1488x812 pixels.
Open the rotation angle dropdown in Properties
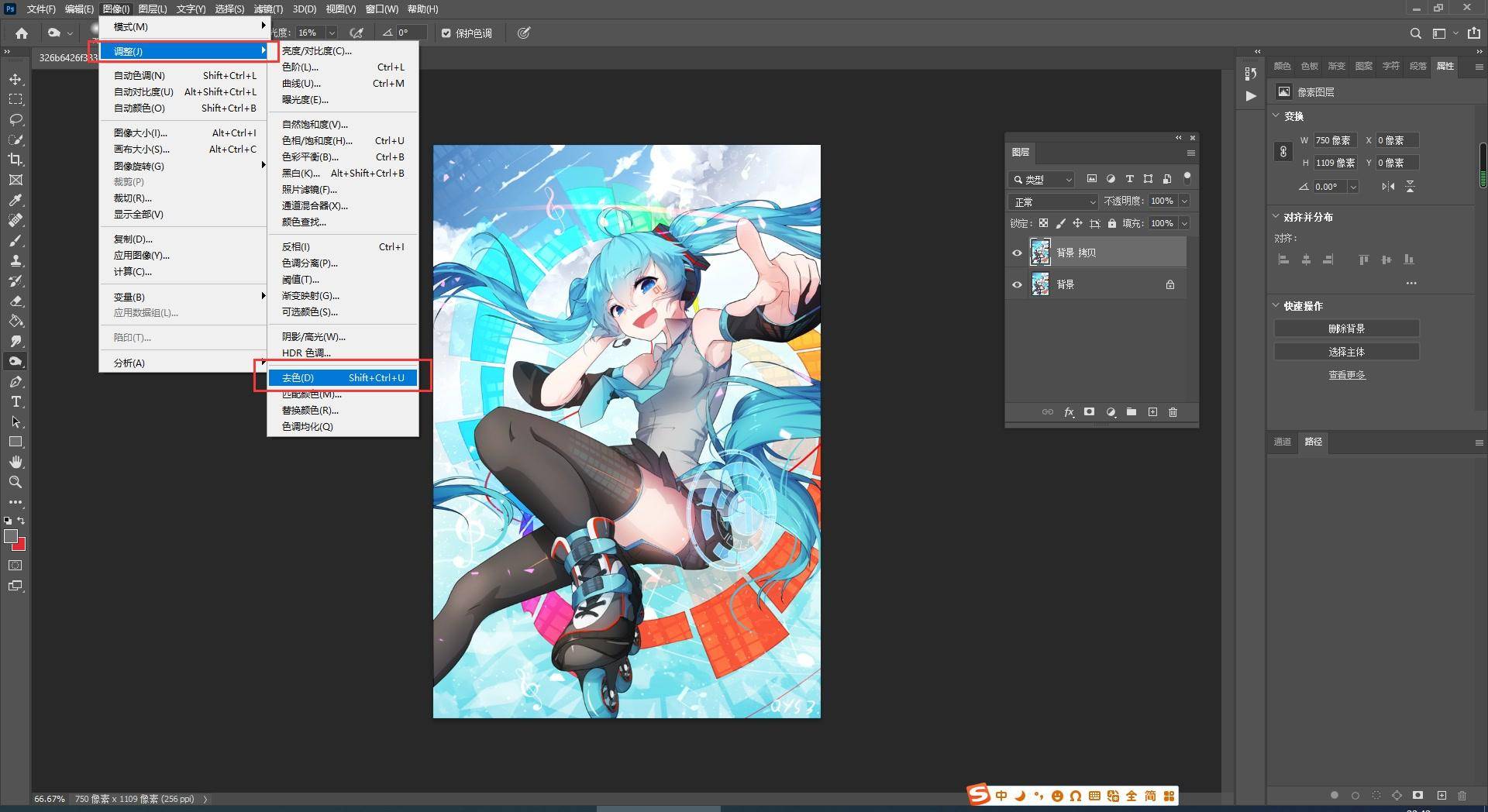pyautogui.click(x=1353, y=187)
